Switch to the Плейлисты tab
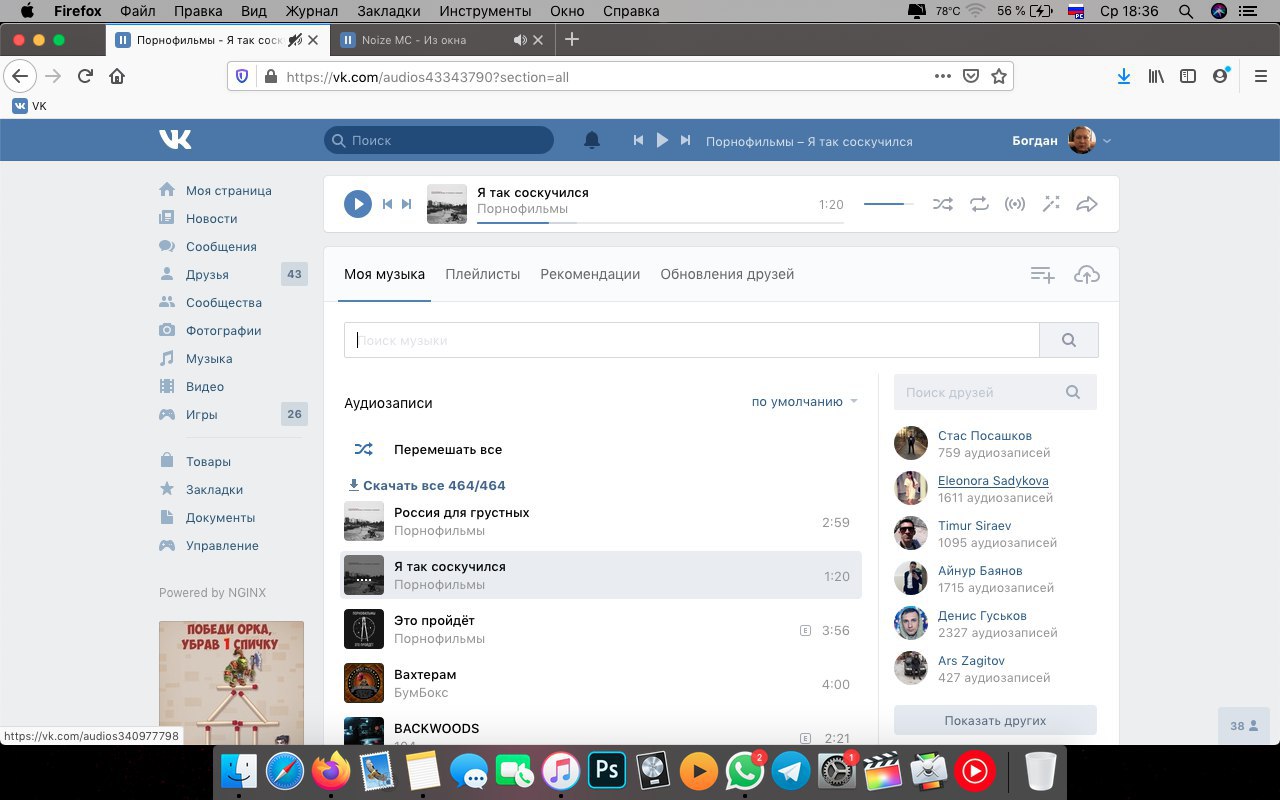This screenshot has width=1280, height=800. point(483,274)
